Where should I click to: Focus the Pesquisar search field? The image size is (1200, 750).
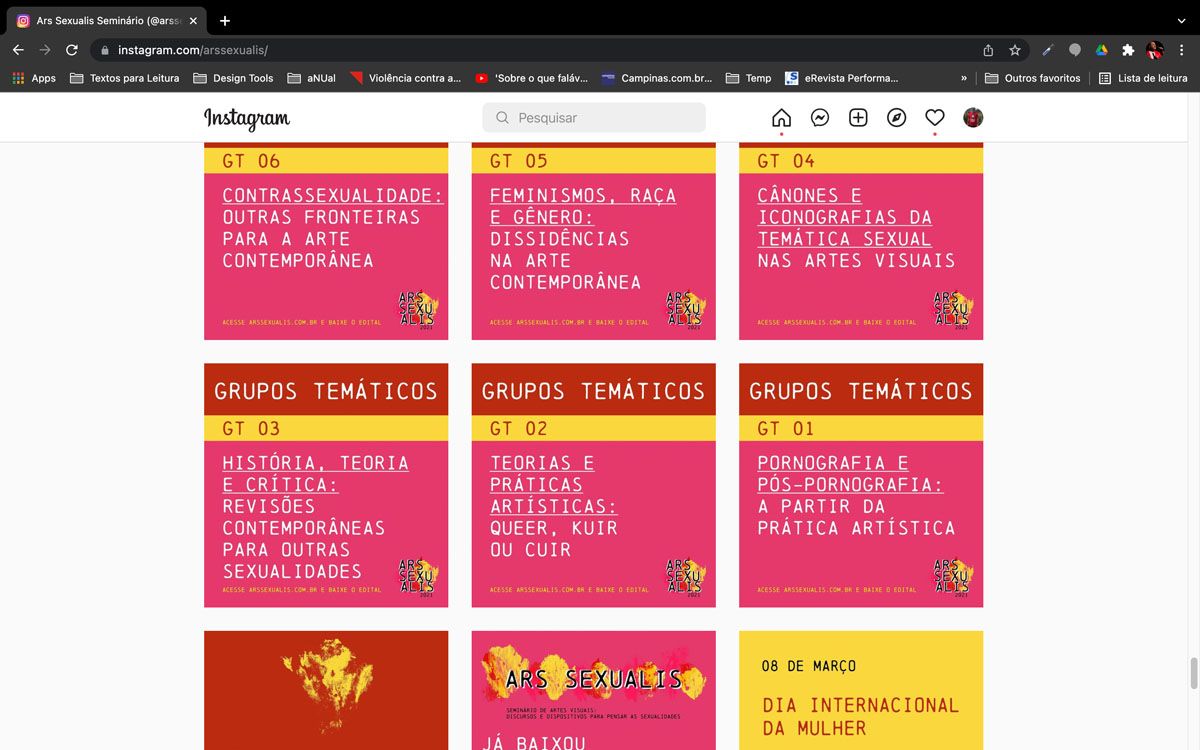(594, 118)
